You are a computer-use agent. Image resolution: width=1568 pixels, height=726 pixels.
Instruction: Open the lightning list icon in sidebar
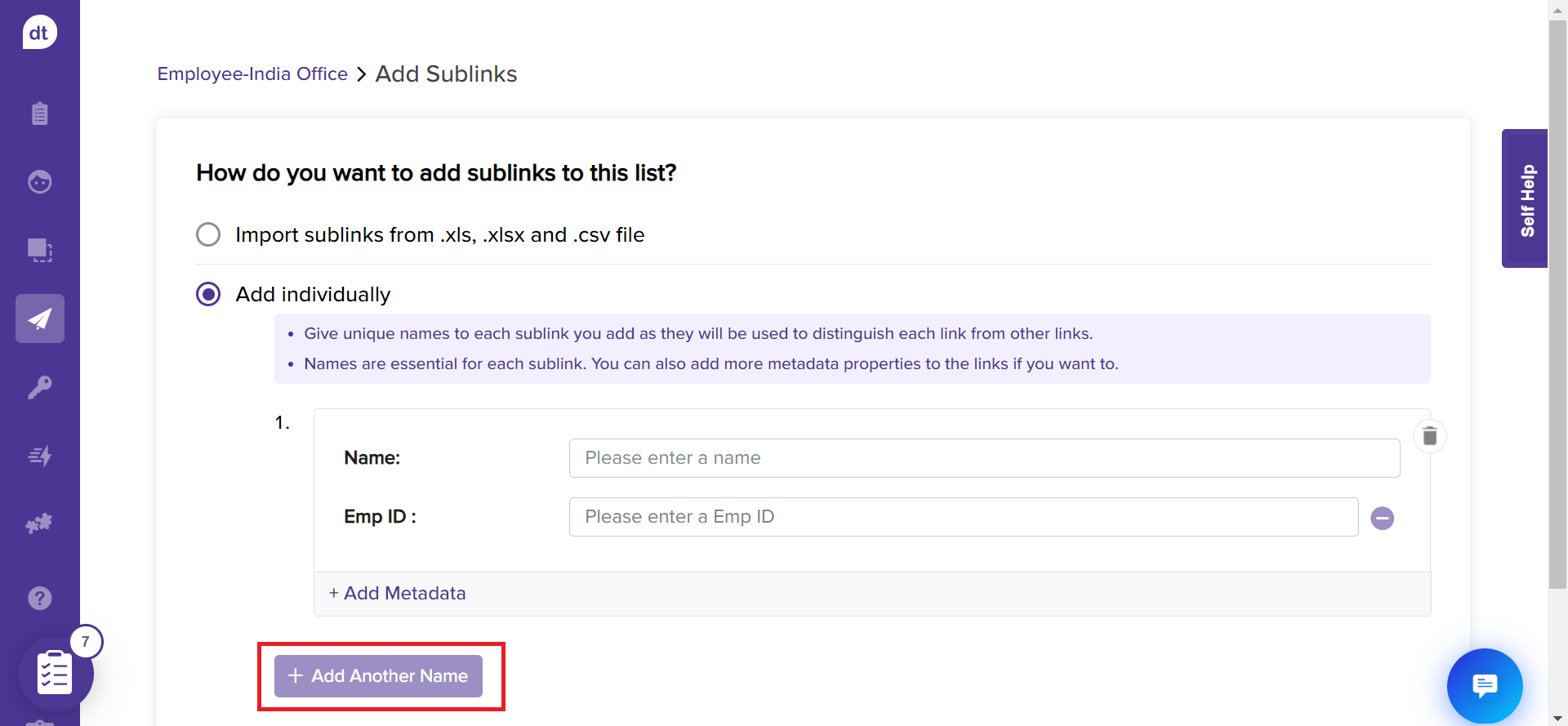(x=39, y=456)
